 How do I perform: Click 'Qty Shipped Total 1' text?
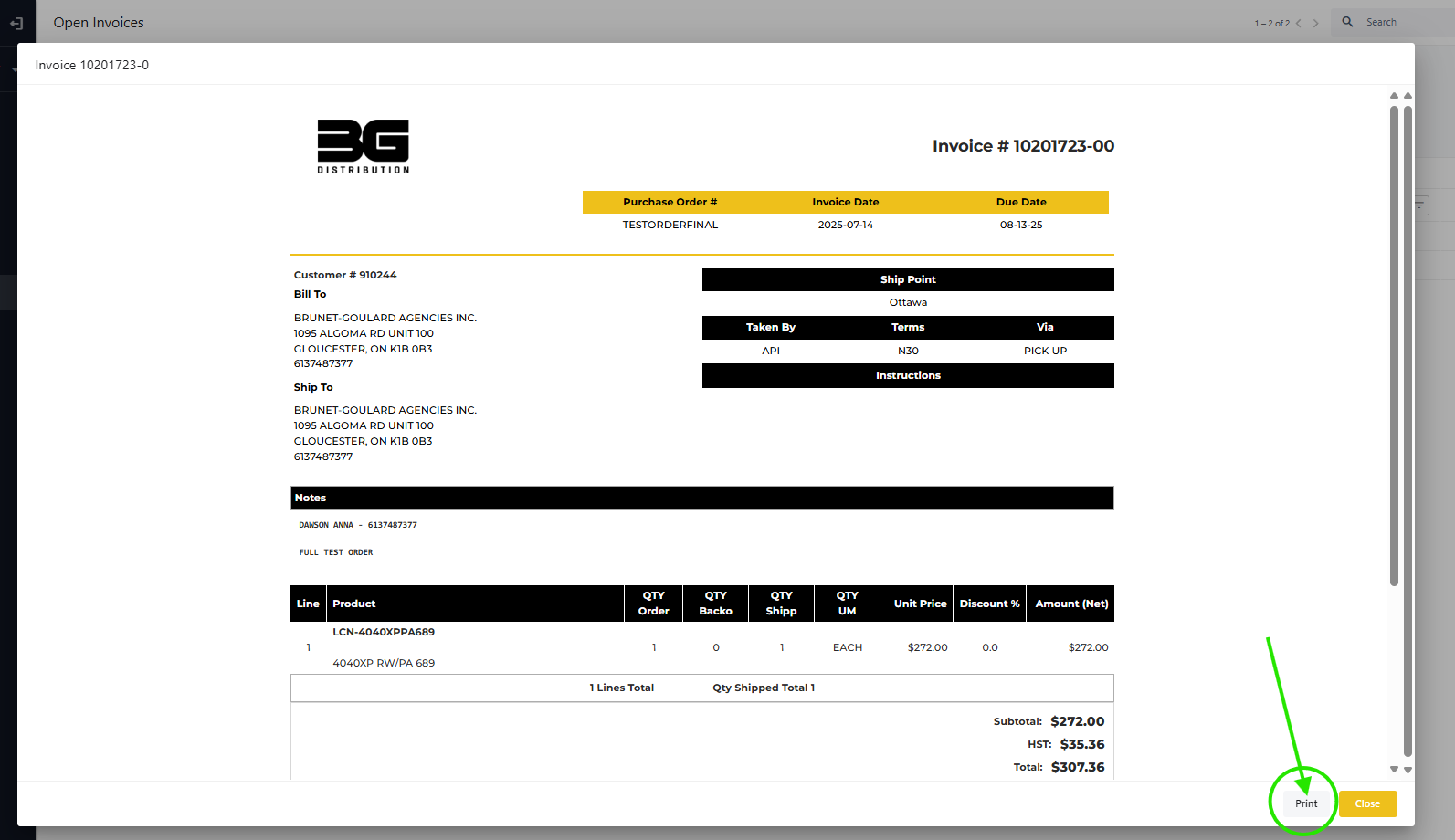click(764, 688)
